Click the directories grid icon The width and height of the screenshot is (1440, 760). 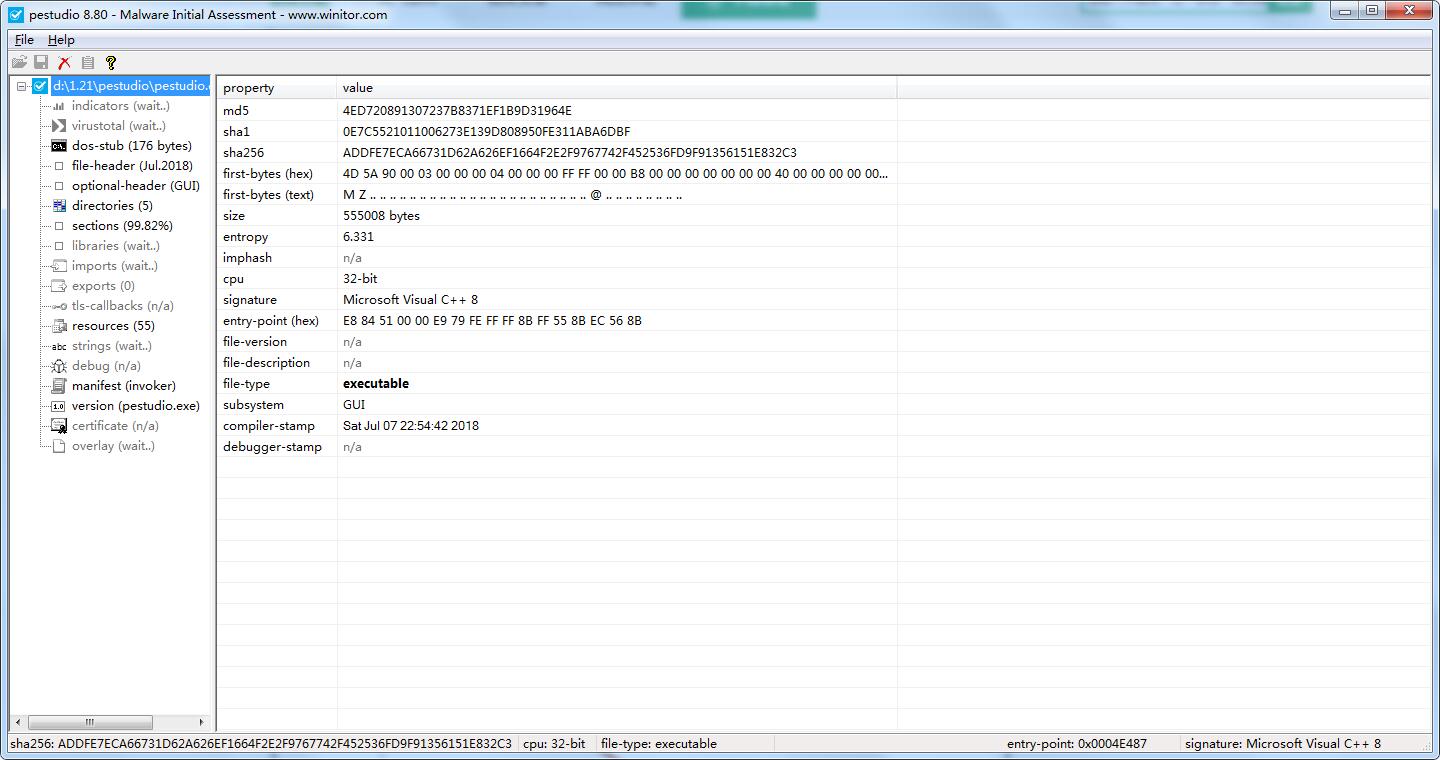[59, 206]
